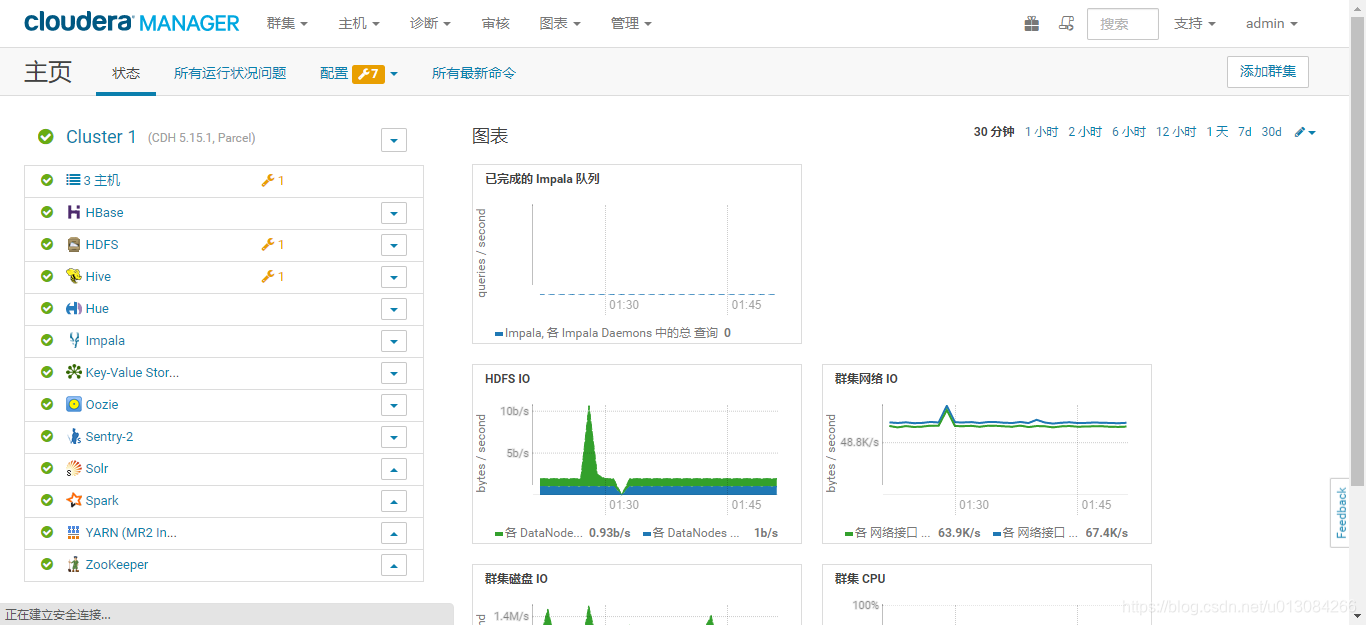
Task: Select the 1 天 time range
Action: (1217, 132)
